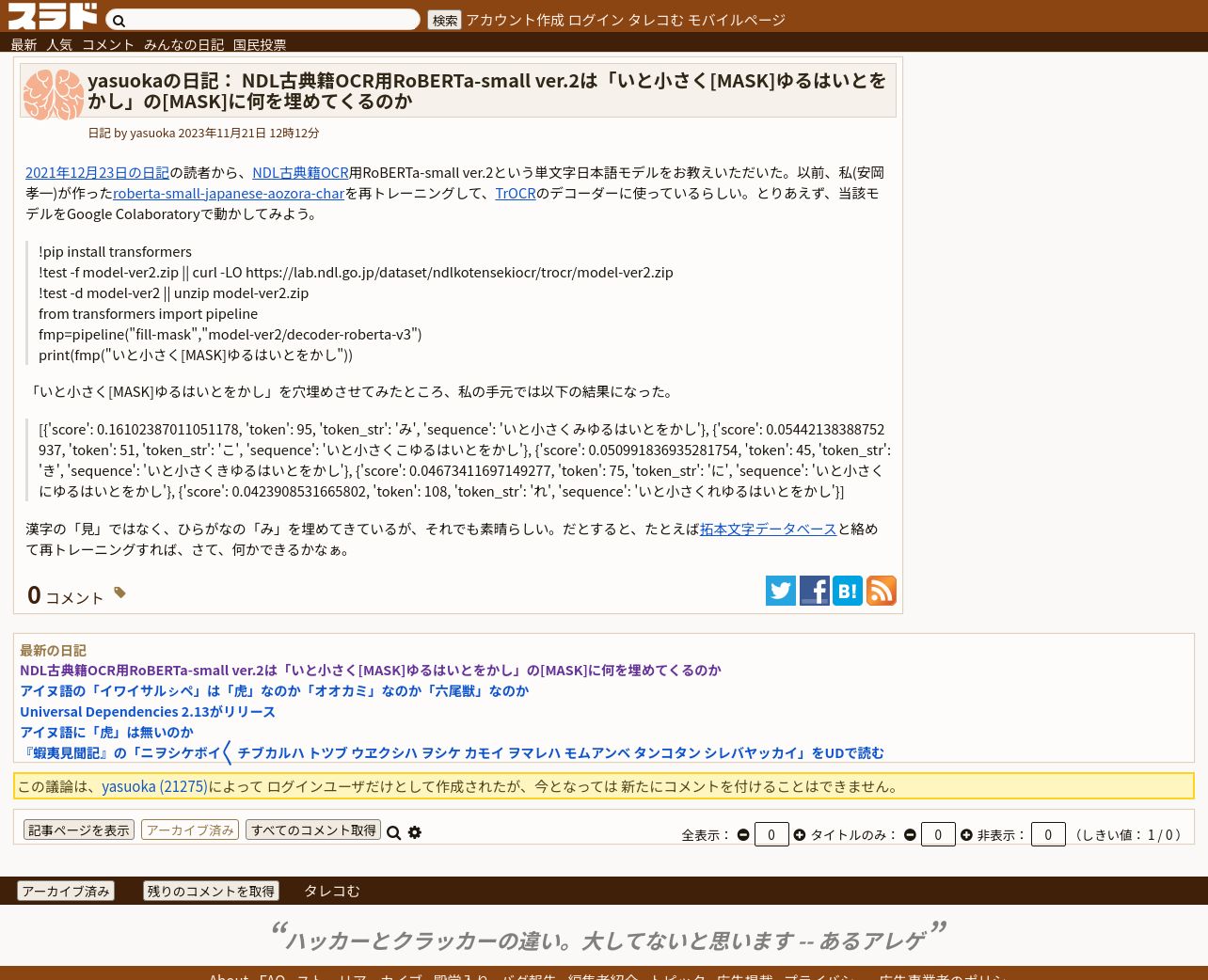Open roberta-small-japanese-aozora-char link
Screen dimensions: 1208x980
point(229,193)
